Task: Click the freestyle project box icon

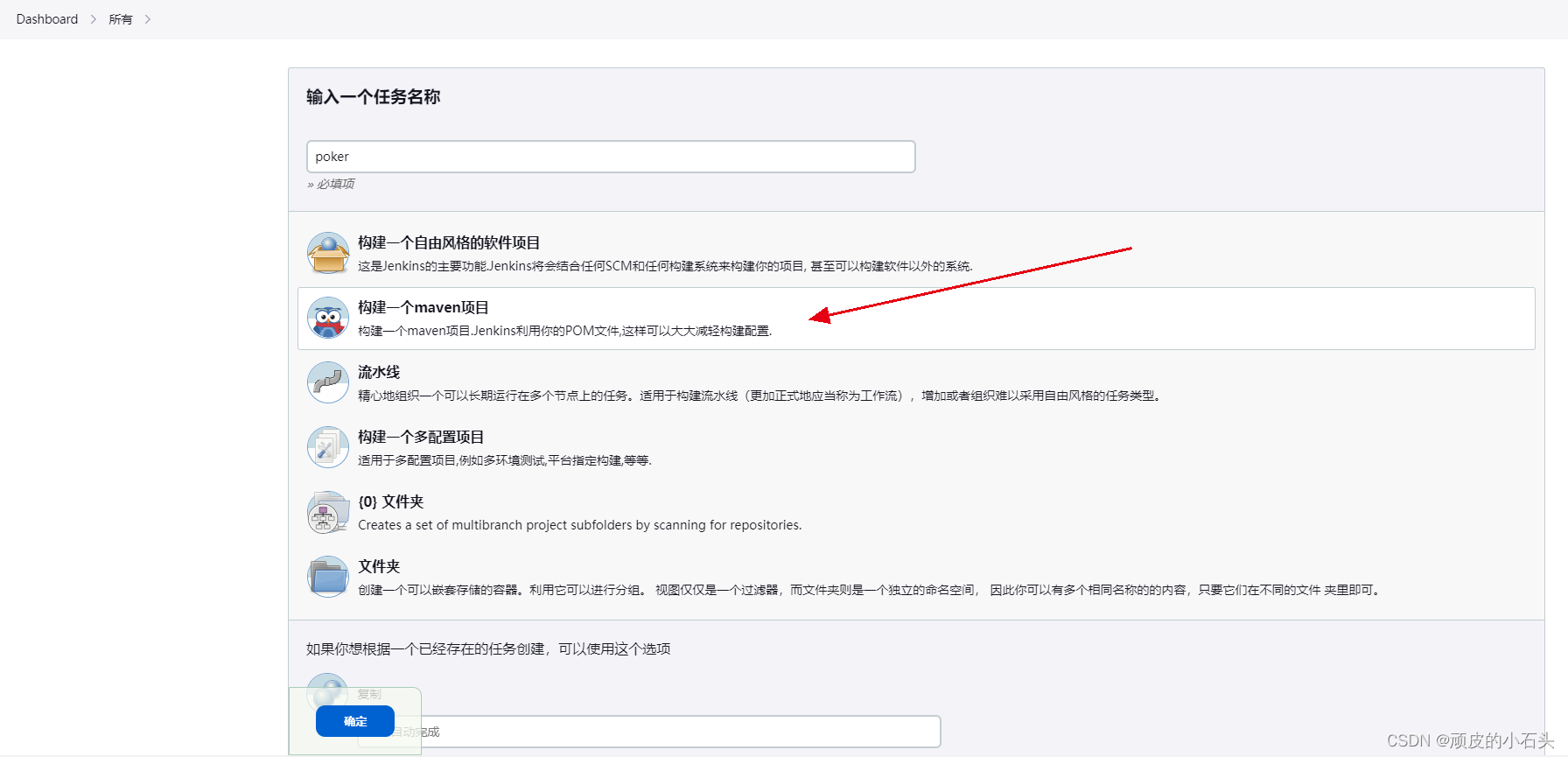Action: tap(328, 253)
